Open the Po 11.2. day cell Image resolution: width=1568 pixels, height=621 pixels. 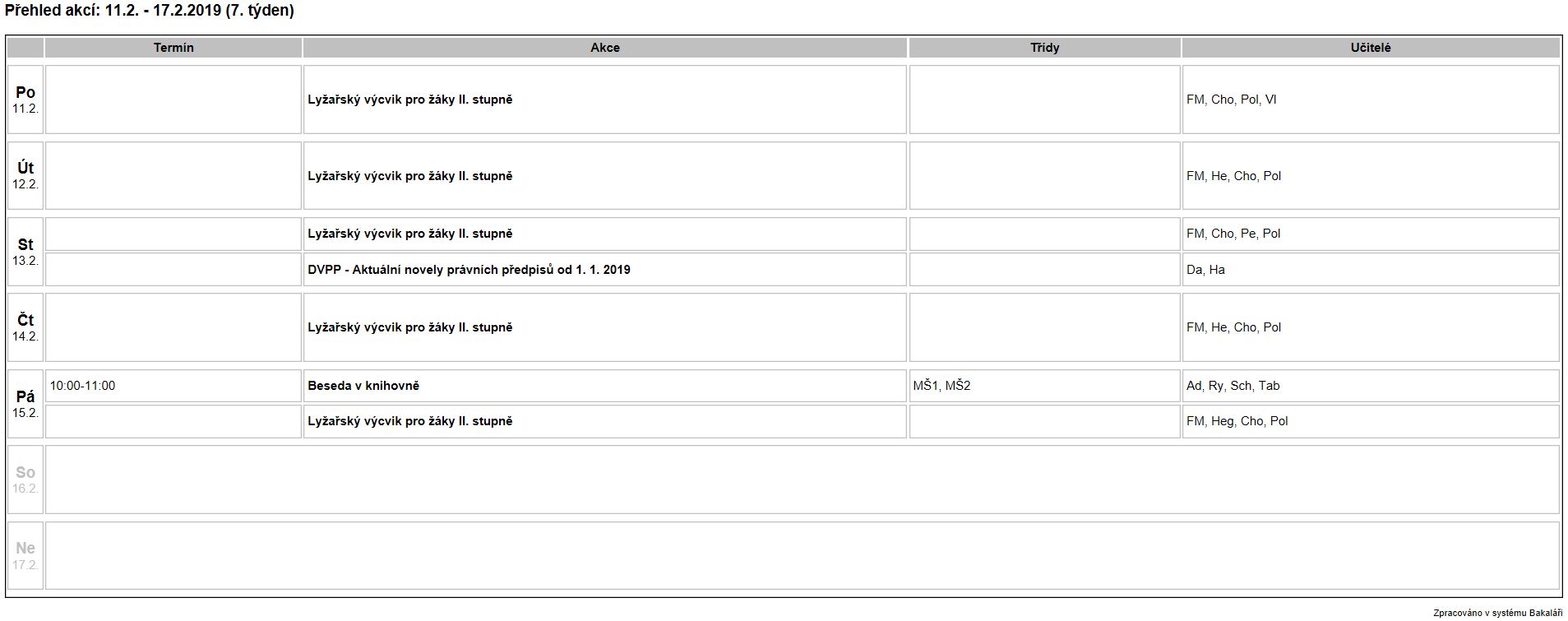tap(25, 100)
